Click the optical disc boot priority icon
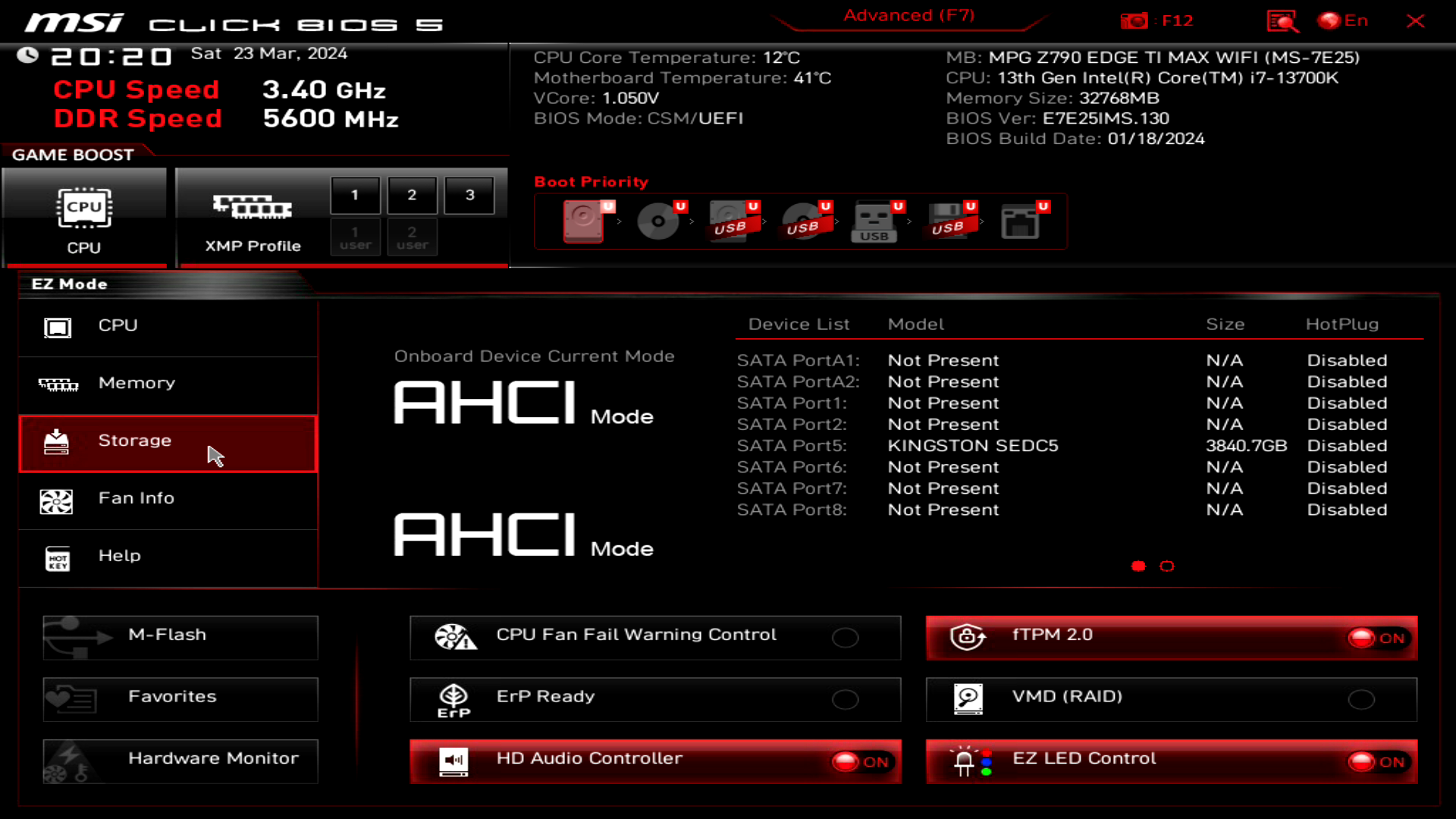 tap(658, 221)
